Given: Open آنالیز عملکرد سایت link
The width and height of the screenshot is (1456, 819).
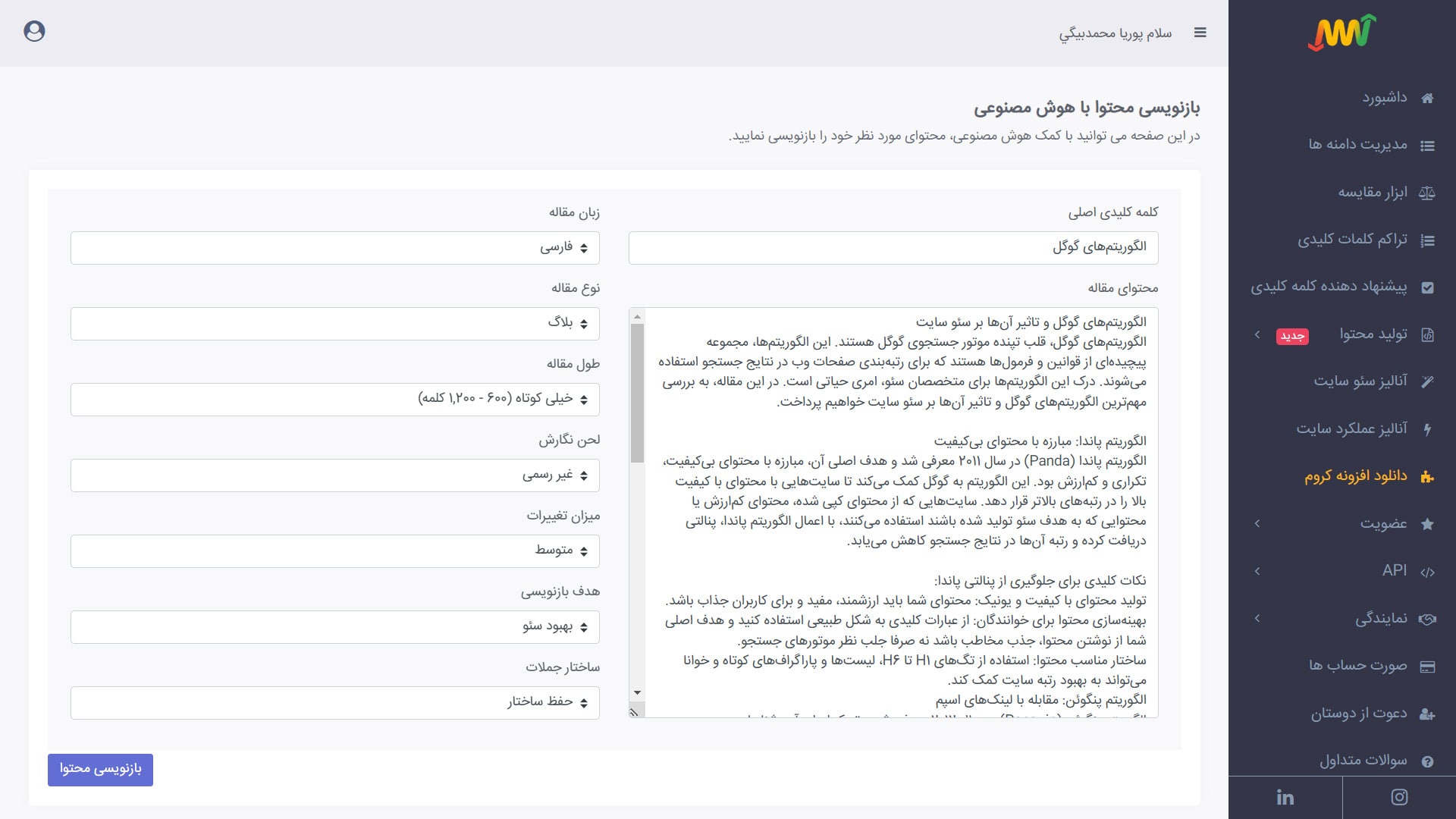Looking at the screenshot, I should click(1351, 429).
